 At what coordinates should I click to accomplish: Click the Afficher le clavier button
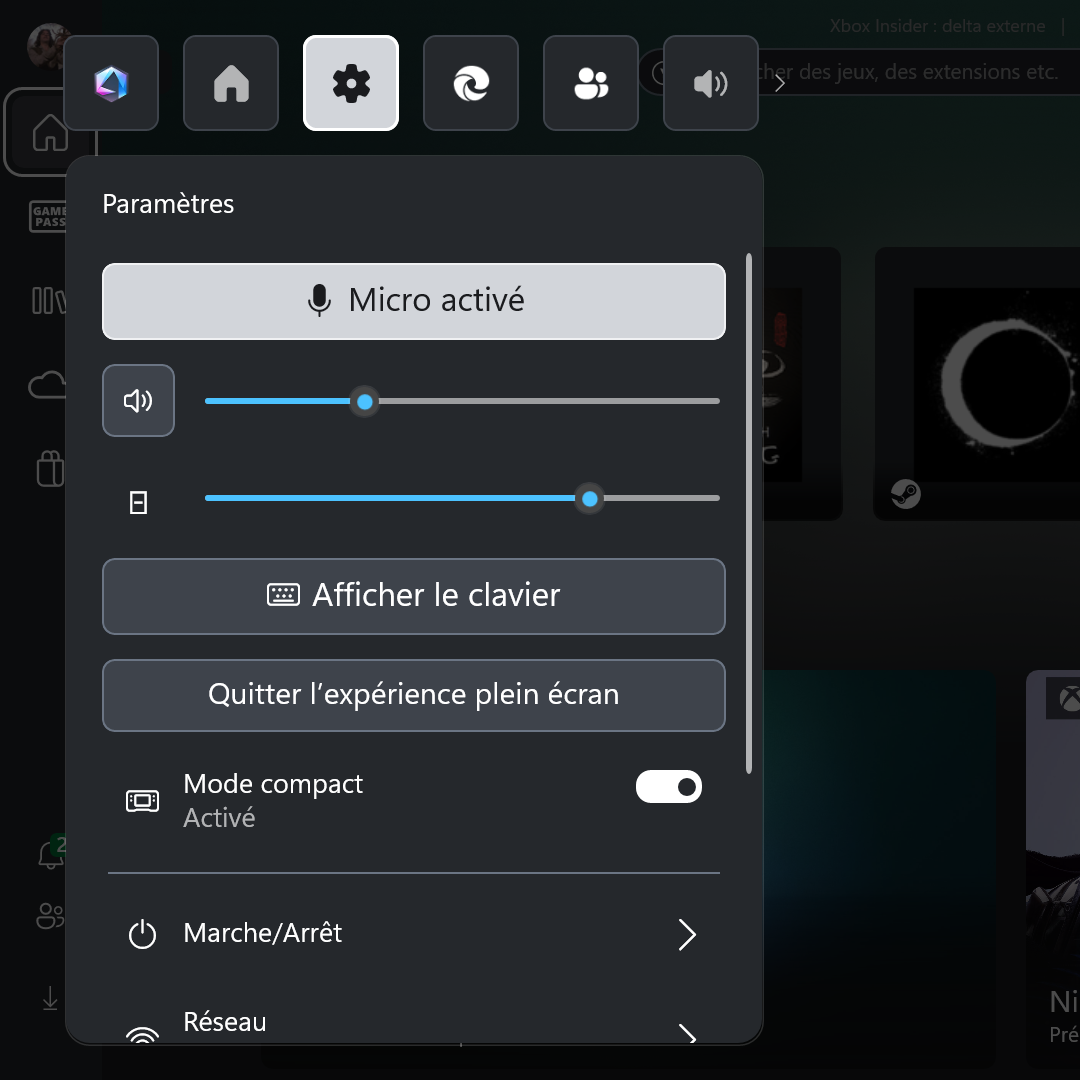click(413, 596)
